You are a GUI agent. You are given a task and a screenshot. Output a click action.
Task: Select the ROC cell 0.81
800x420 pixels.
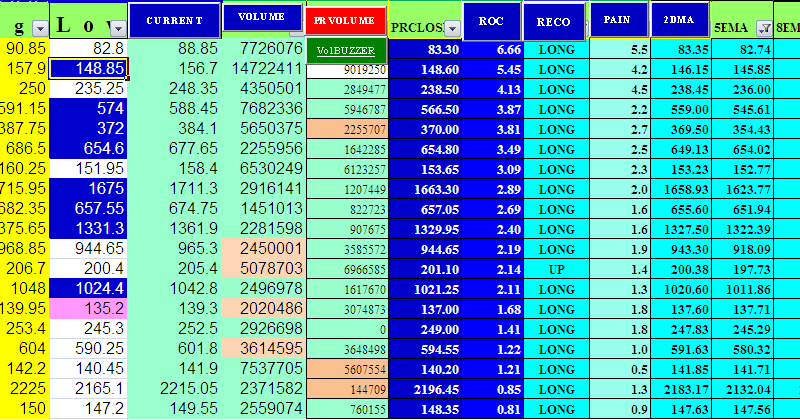[492, 410]
